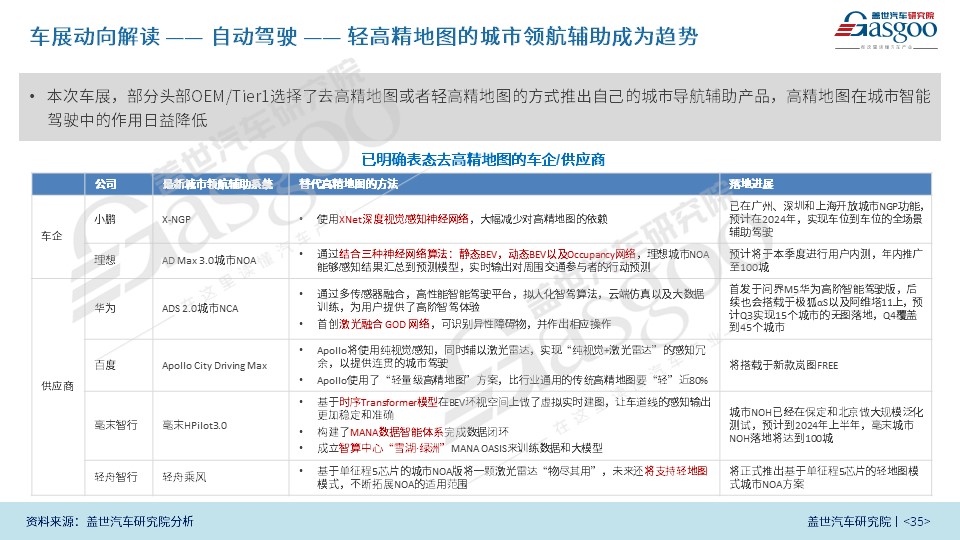Select the 百度 company cell
Screen dimensions: 960x540
click(x=103, y=366)
